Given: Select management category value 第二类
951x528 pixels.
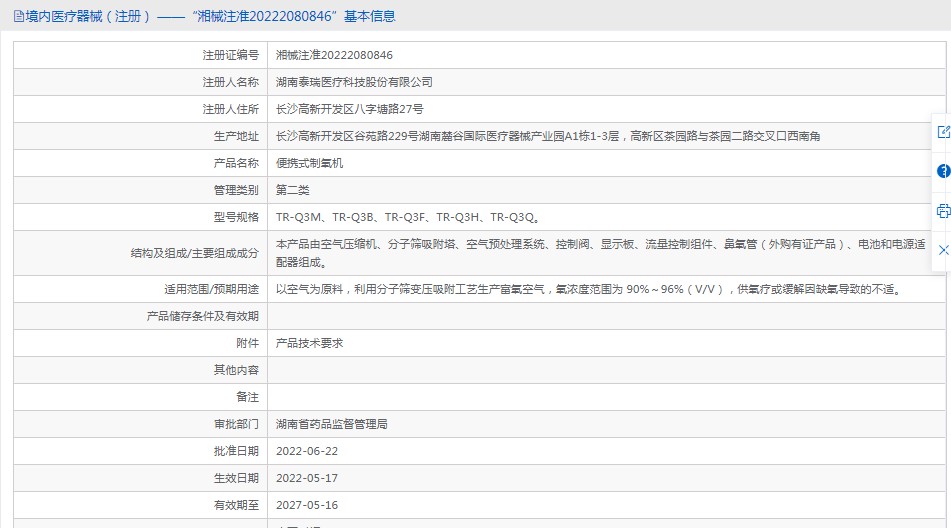Looking at the screenshot, I should point(292,190).
